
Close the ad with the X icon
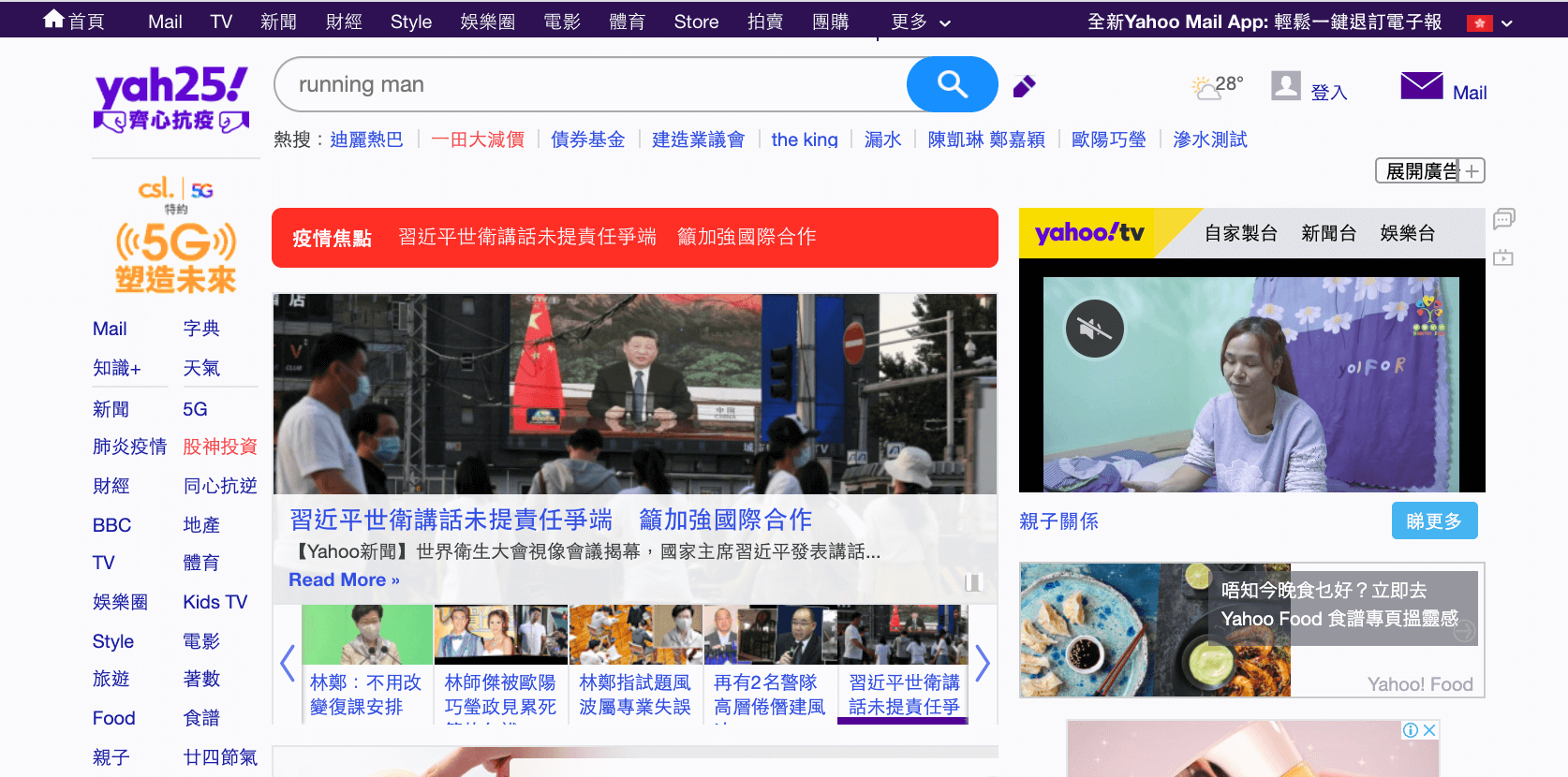coord(1429,730)
